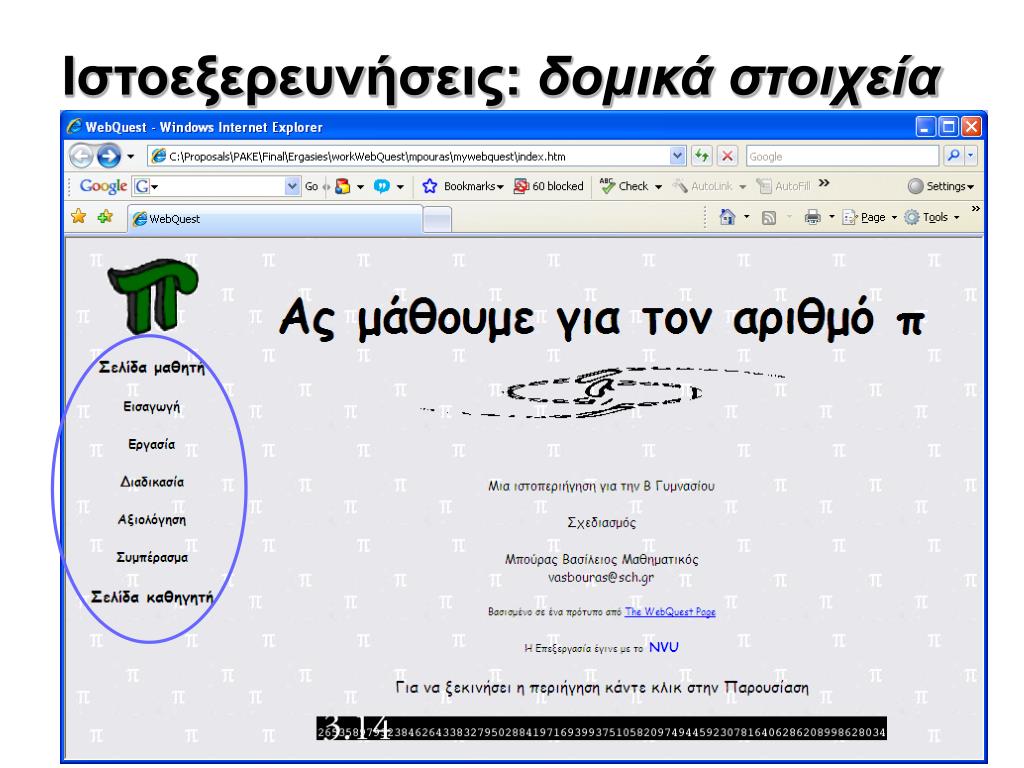1024x768 pixels.
Task: Maximize the WebQuest Internet Explorer window
Action: 948,127
